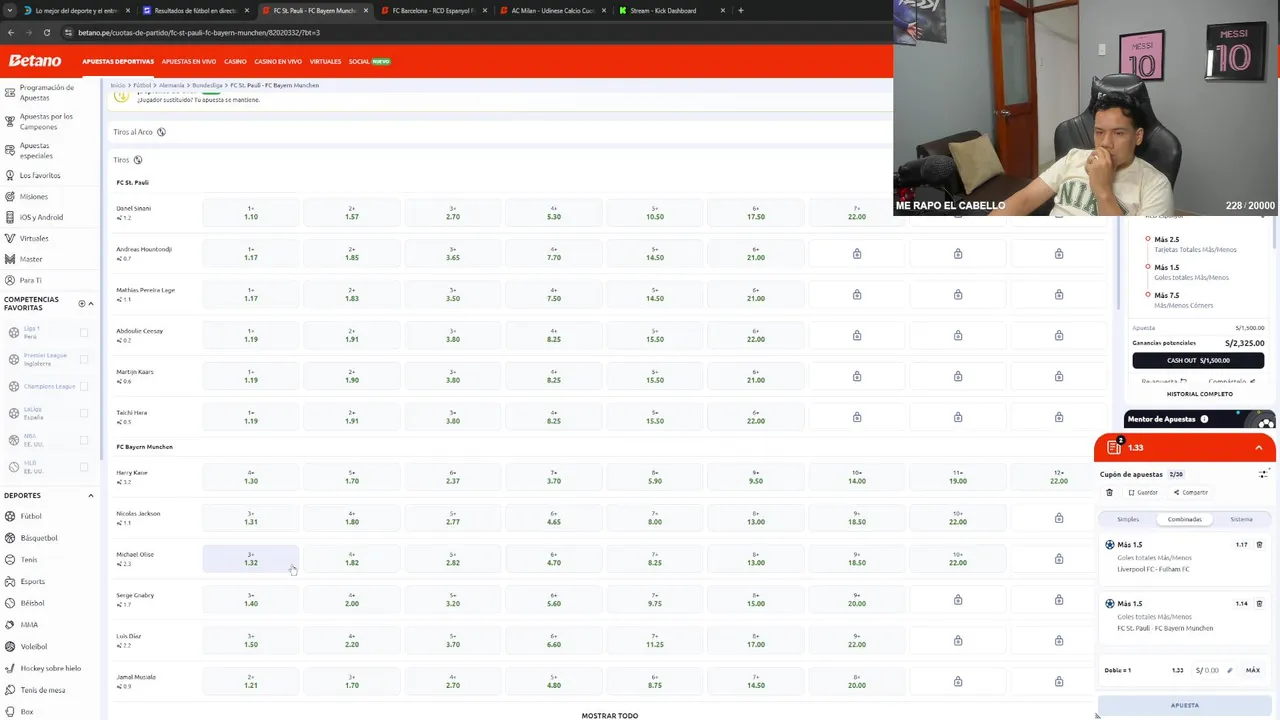Open Historial Completo link
This screenshot has height=720, width=1280.
[1199, 394]
